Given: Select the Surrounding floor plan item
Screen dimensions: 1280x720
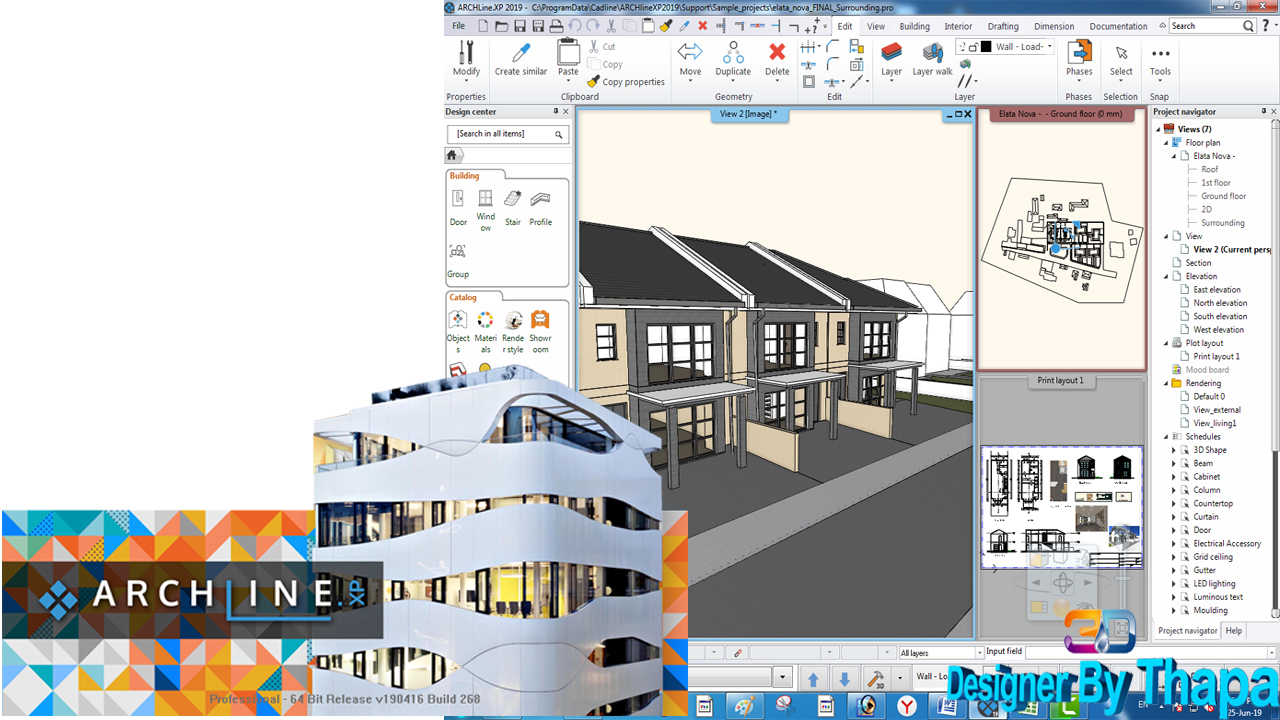Looking at the screenshot, I should (1222, 223).
